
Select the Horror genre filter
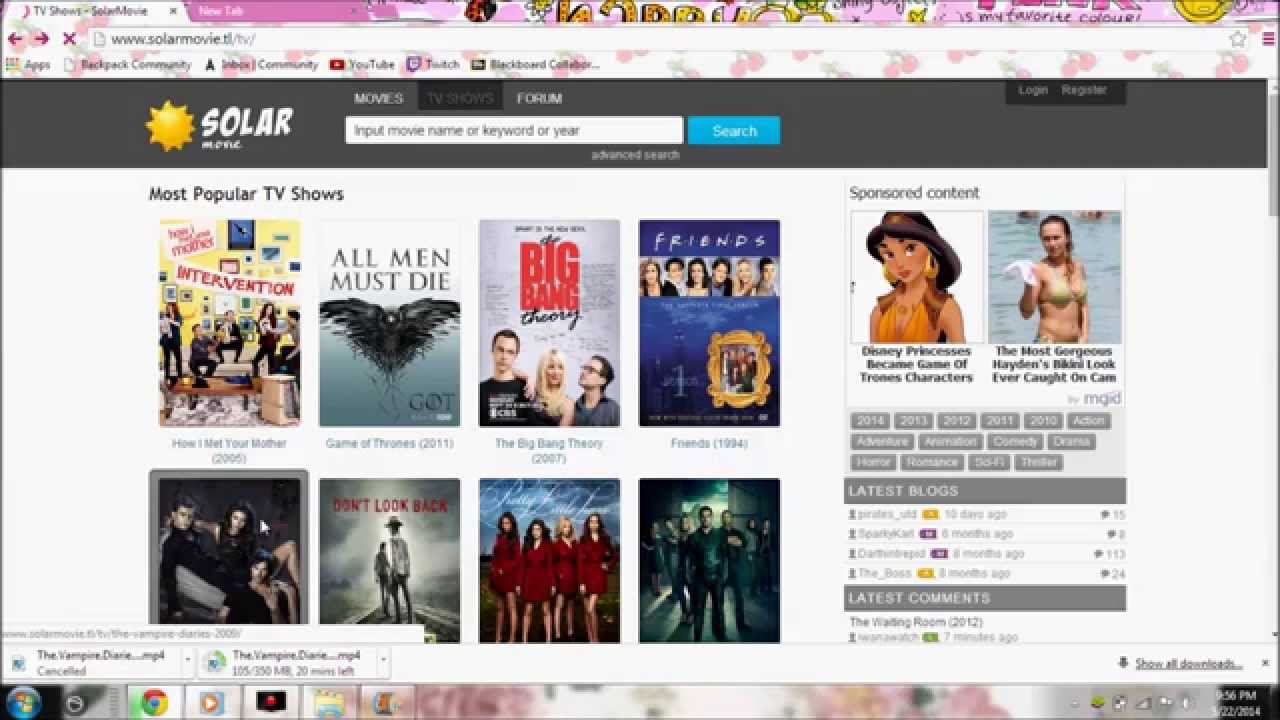(874, 462)
